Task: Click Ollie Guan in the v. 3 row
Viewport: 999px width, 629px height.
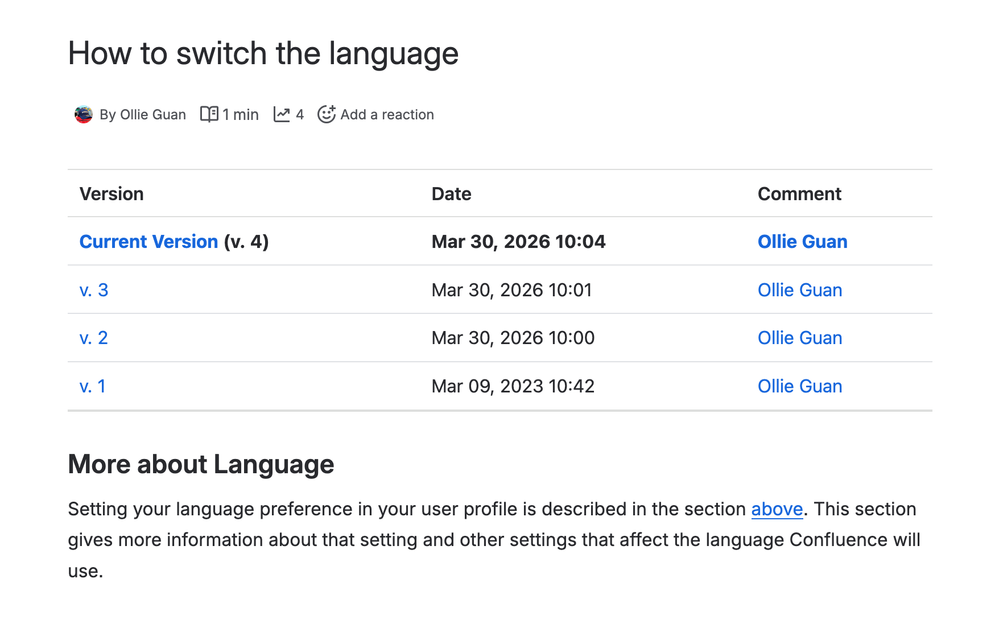Action: (799, 290)
